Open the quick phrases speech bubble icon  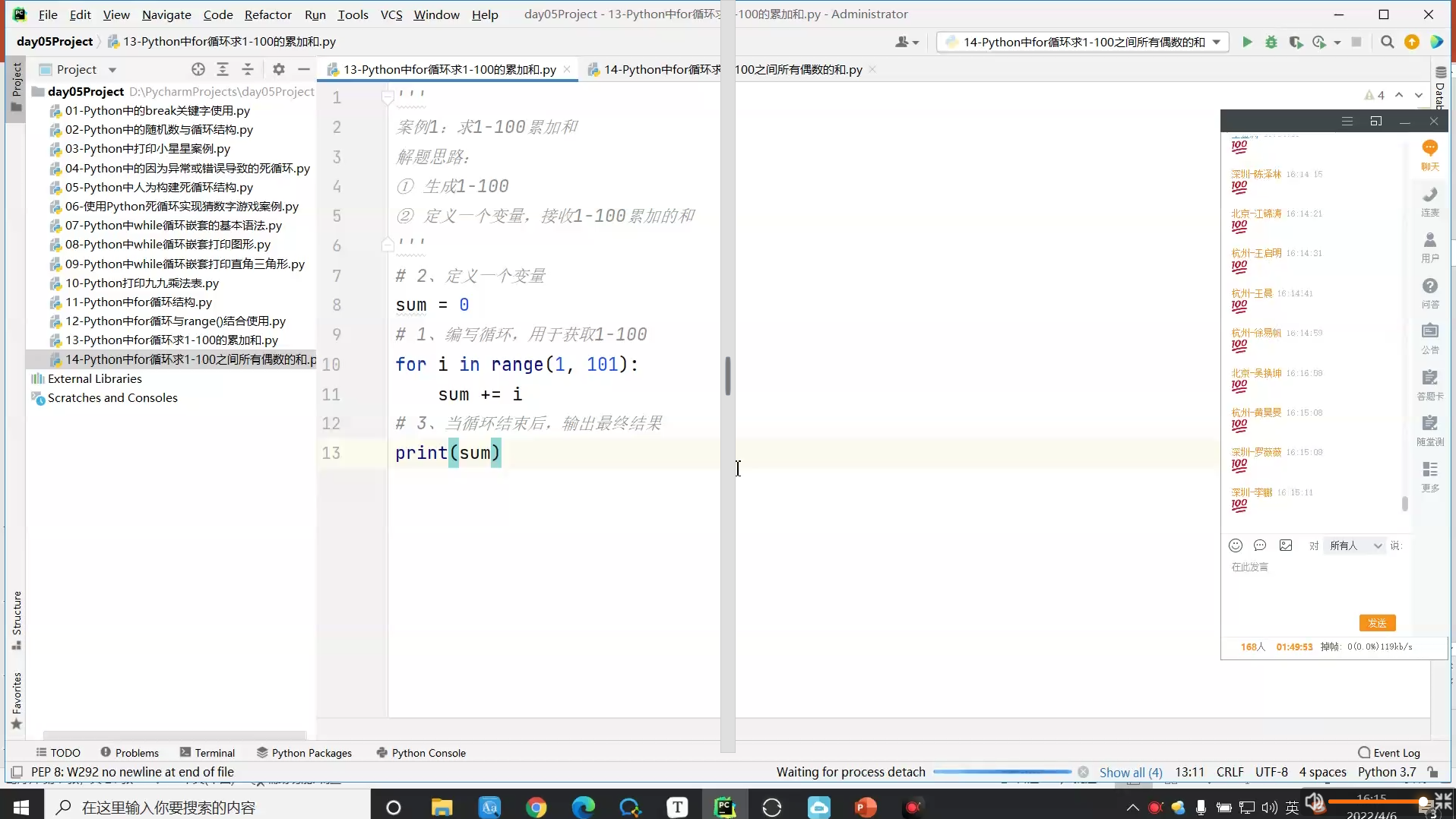pyautogui.click(x=1260, y=545)
